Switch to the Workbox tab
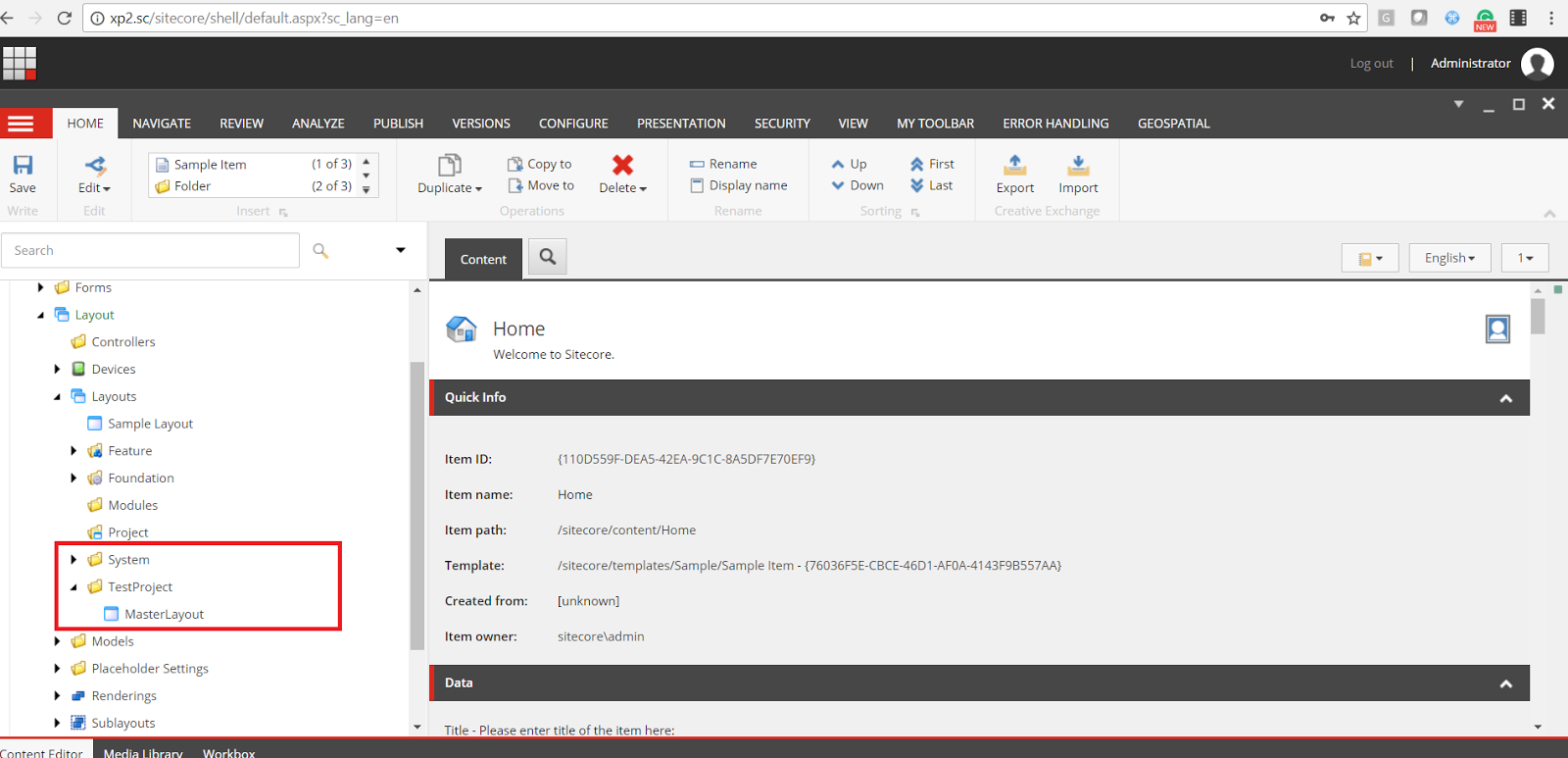 228,752
